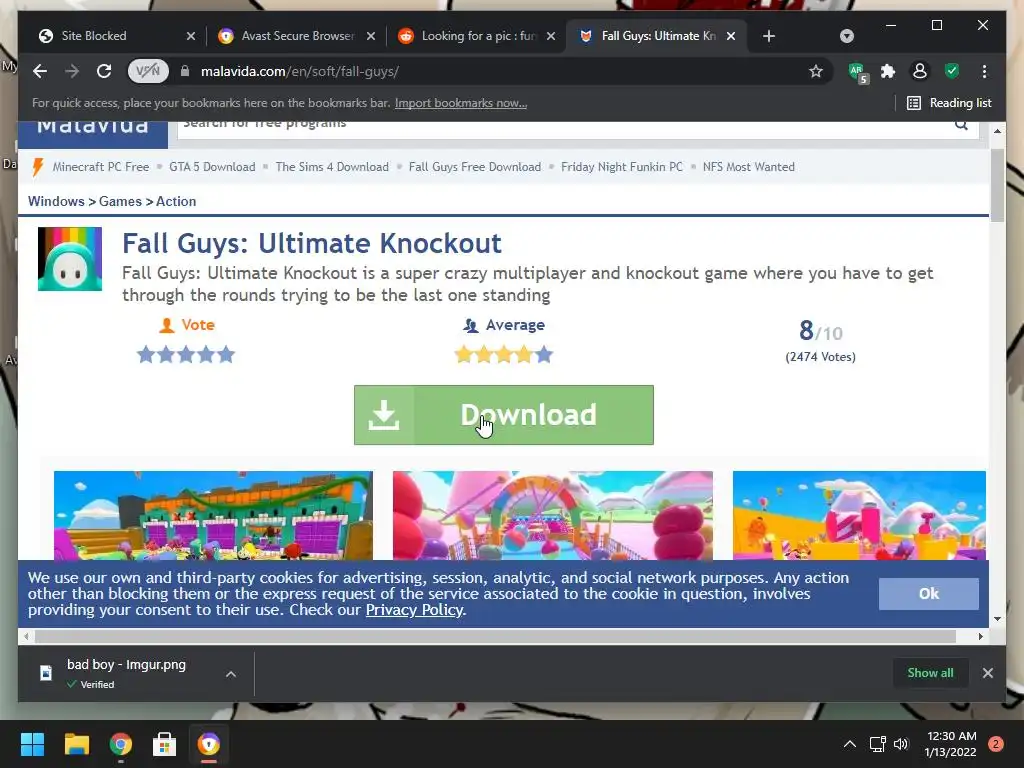
Task: Go back to the previous page
Action: point(40,71)
